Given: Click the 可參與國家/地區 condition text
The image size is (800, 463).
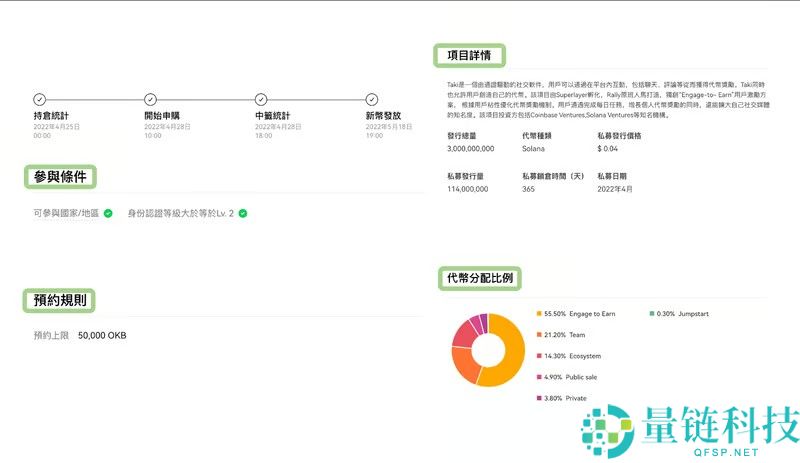Looking at the screenshot, I should (x=66, y=213).
